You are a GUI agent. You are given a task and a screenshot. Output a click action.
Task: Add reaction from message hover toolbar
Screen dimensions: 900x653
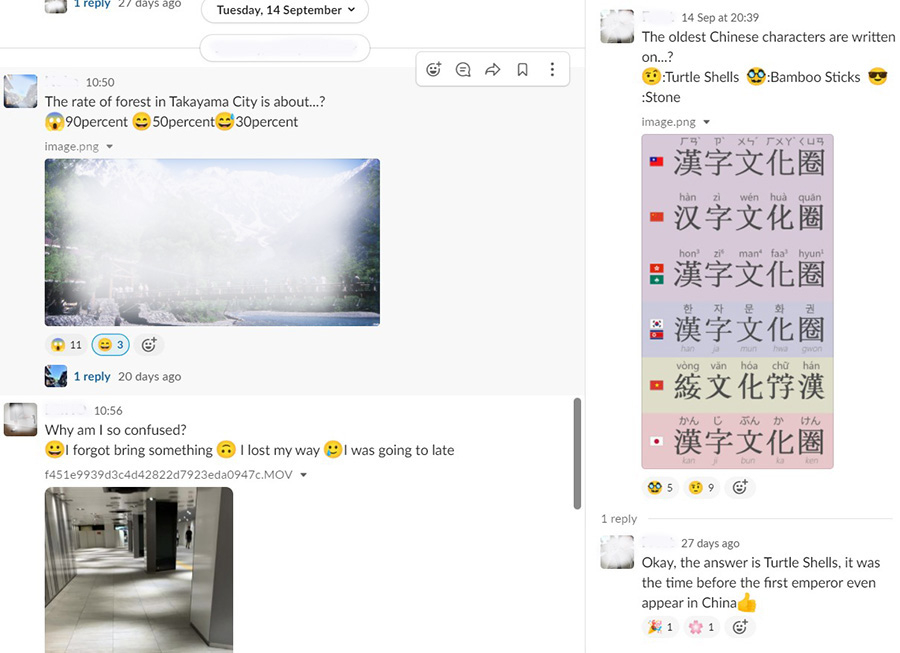(433, 70)
